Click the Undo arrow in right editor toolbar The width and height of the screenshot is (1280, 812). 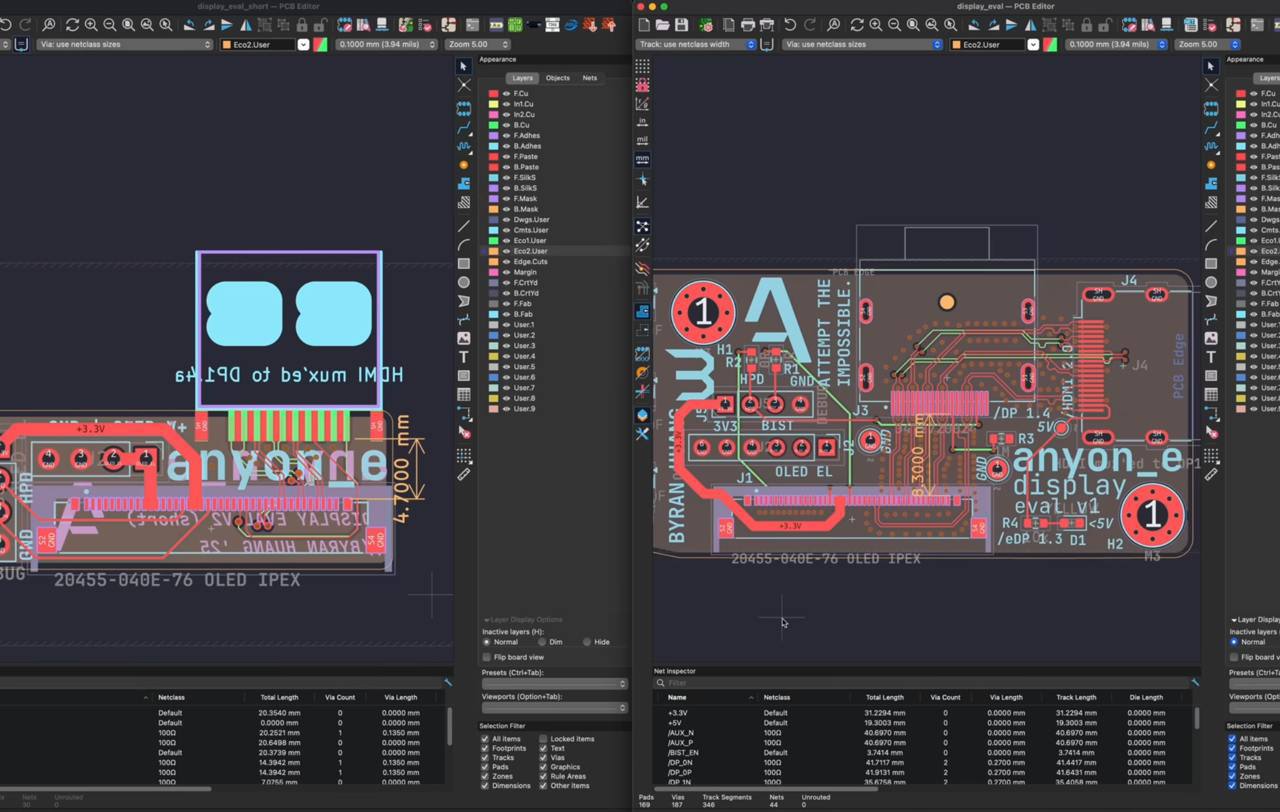coord(790,24)
